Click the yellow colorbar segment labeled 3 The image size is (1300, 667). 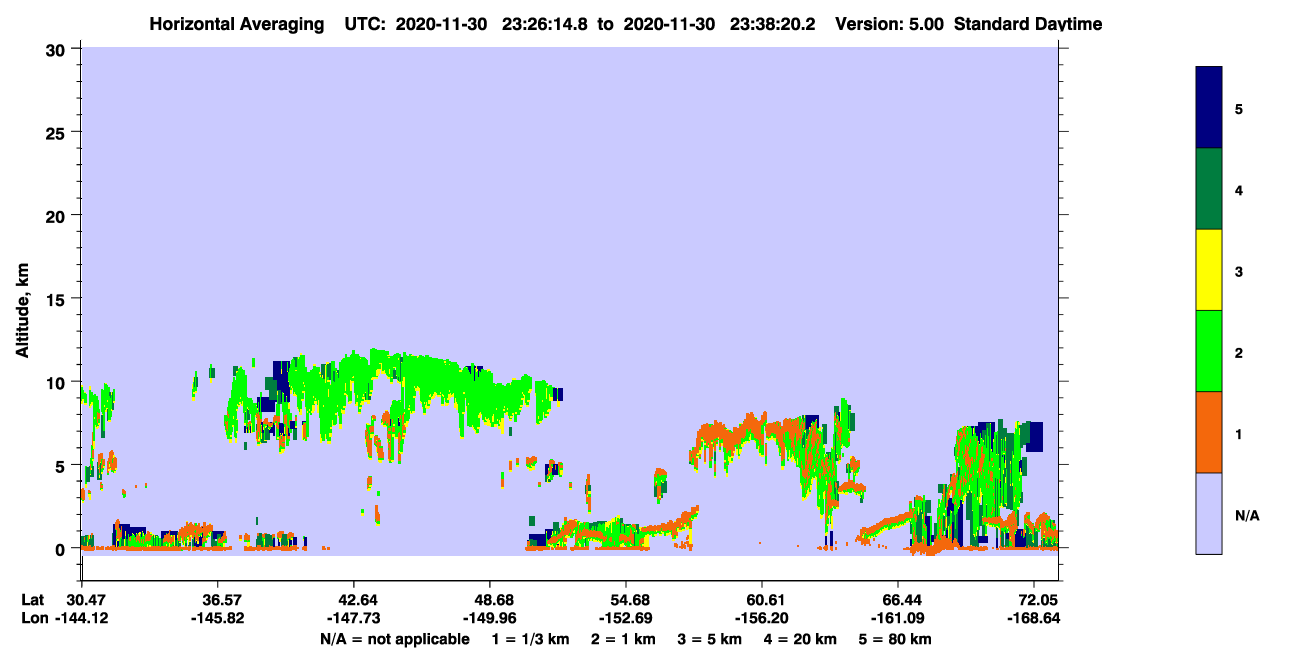pyautogui.click(x=1209, y=270)
